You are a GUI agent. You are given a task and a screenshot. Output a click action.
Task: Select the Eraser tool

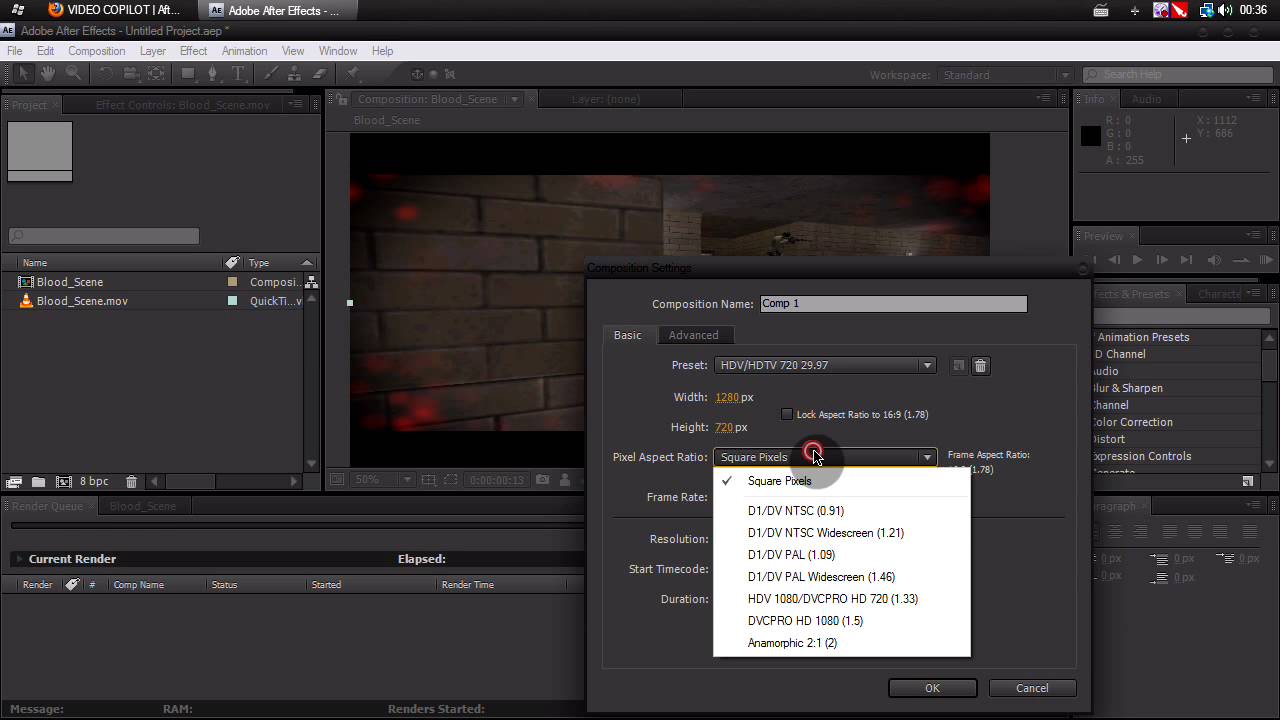(320, 74)
